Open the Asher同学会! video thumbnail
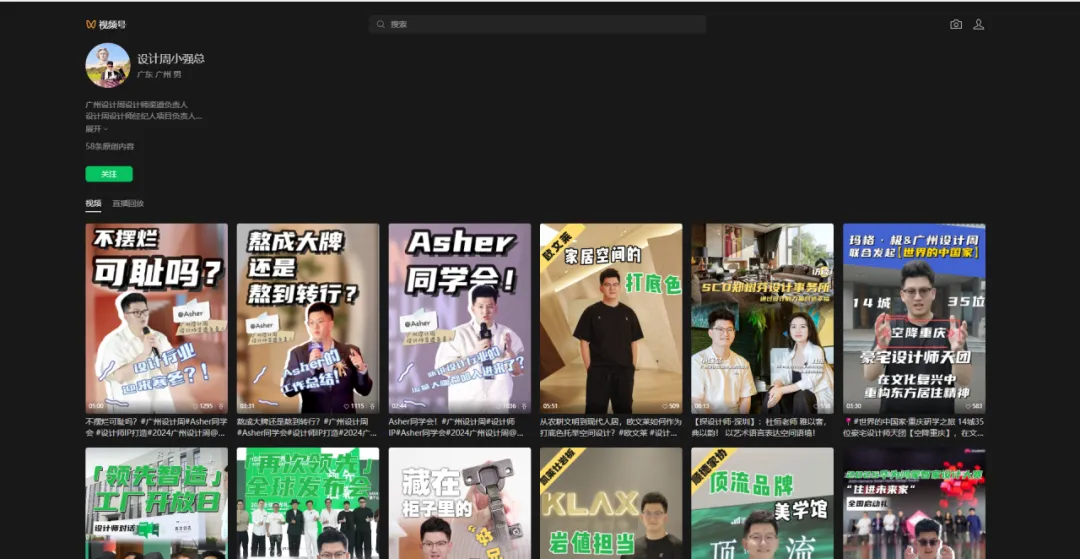 459,318
